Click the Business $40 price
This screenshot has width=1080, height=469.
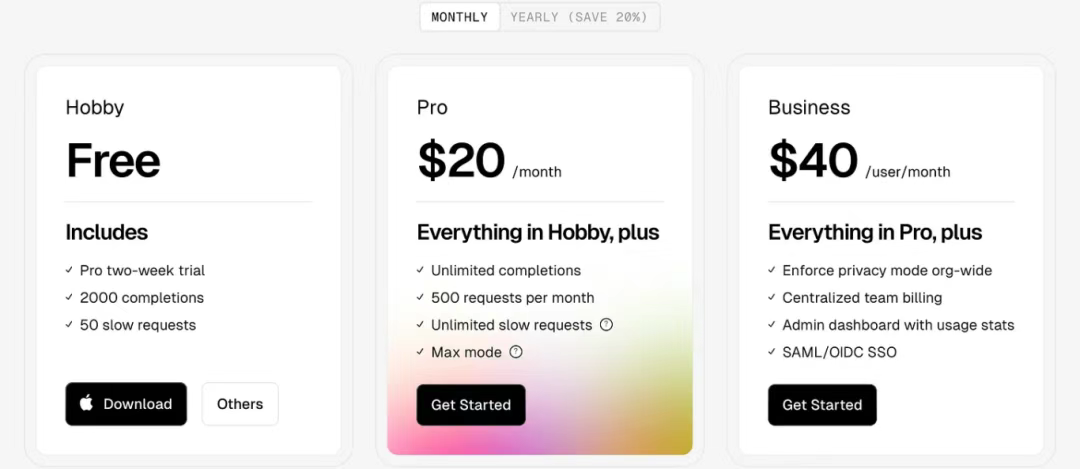pos(813,161)
